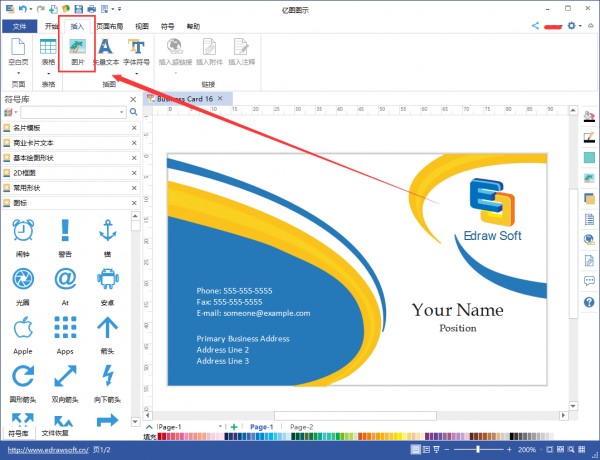Close the 名片模板 library category

tap(134, 128)
